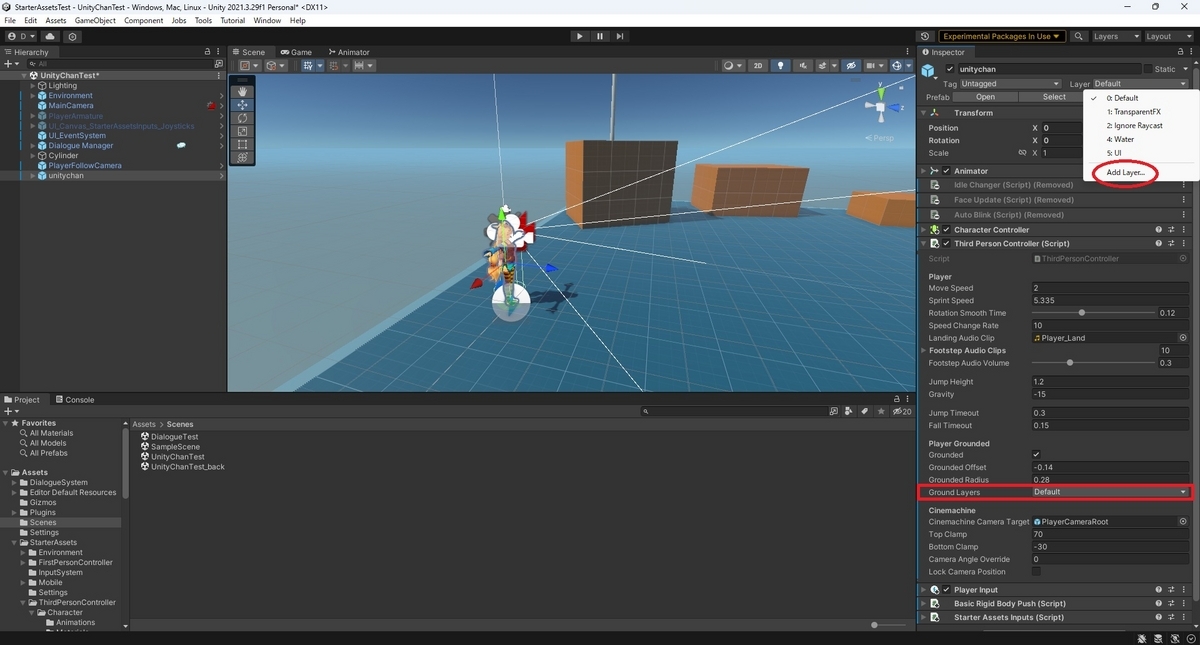Collapse the Transform component

(x=923, y=113)
